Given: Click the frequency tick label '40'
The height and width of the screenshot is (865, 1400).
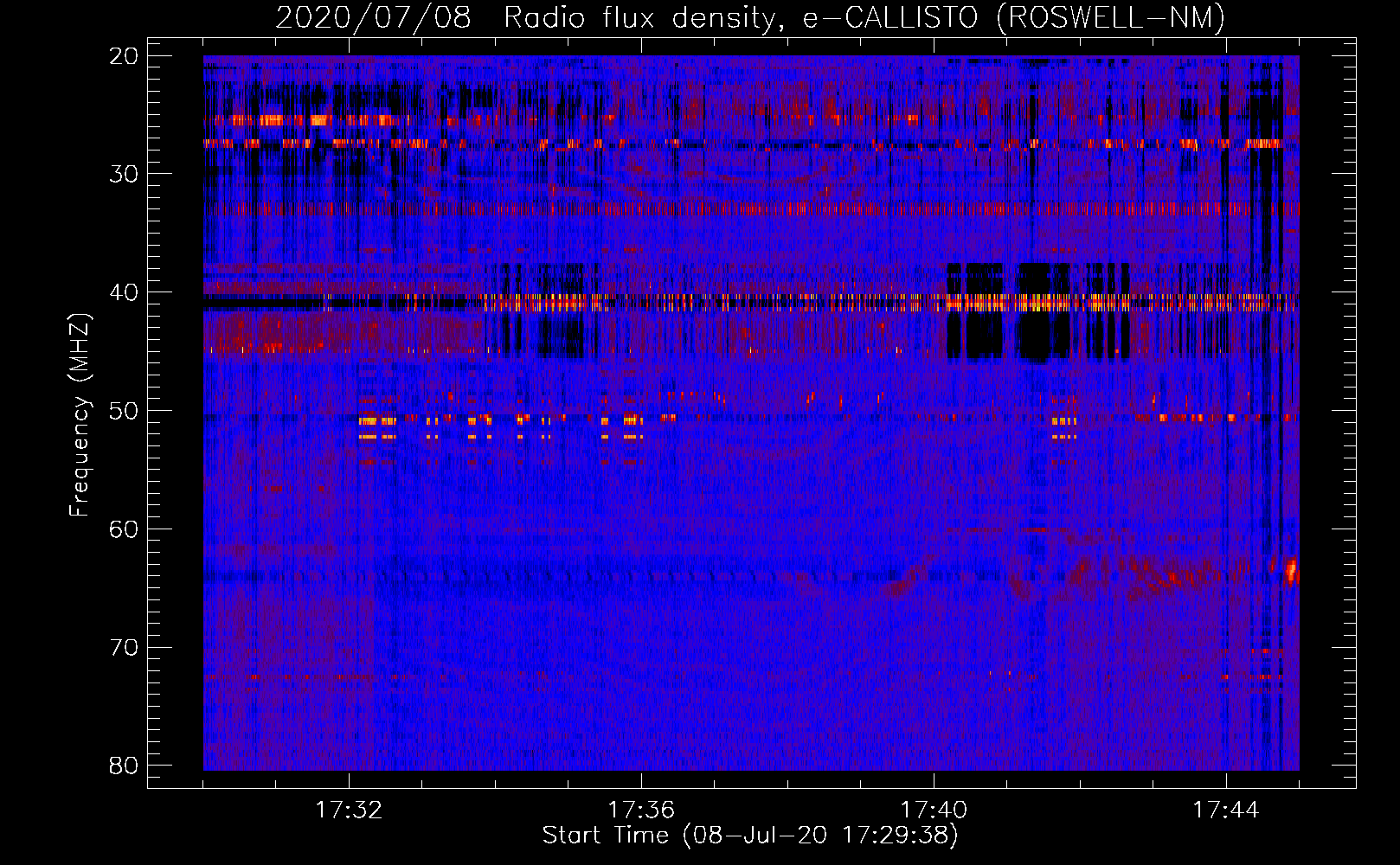Looking at the screenshot, I should (x=125, y=292).
